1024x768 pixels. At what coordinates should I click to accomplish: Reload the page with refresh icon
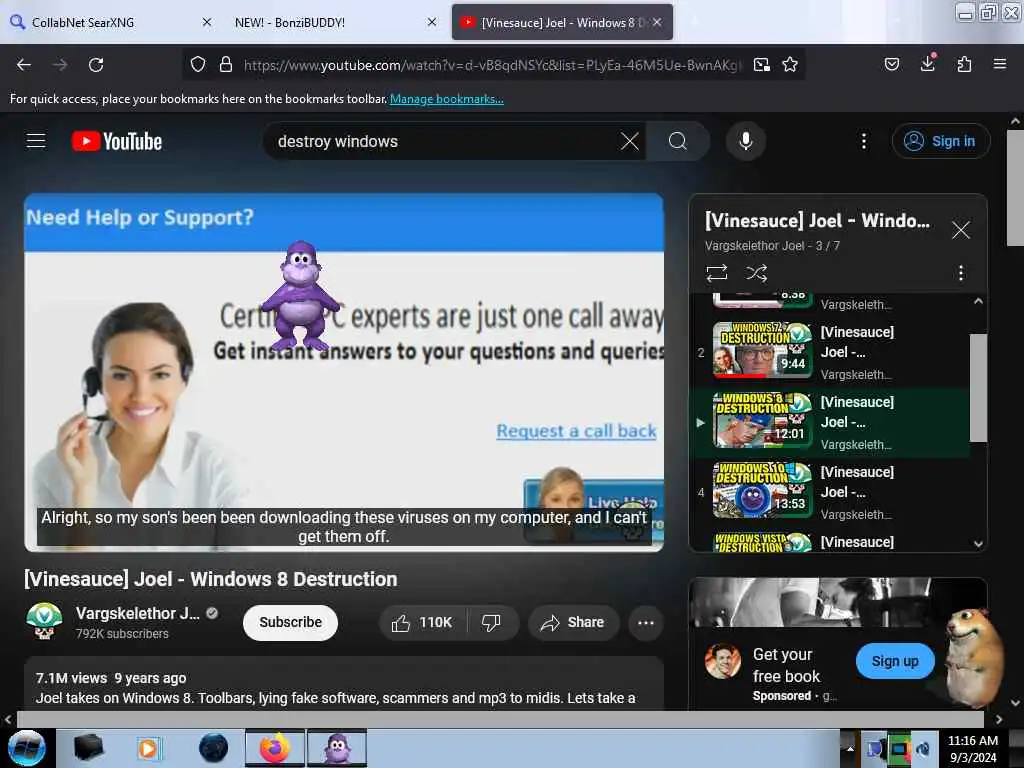click(x=96, y=65)
